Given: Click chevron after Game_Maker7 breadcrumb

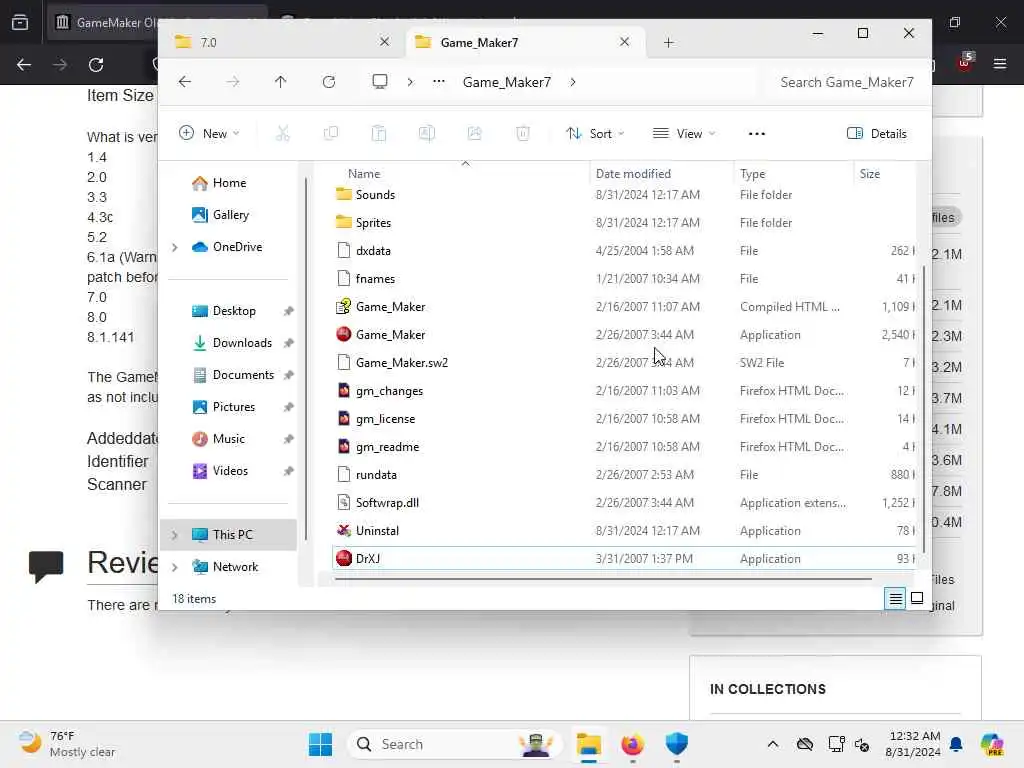Looking at the screenshot, I should point(573,82).
